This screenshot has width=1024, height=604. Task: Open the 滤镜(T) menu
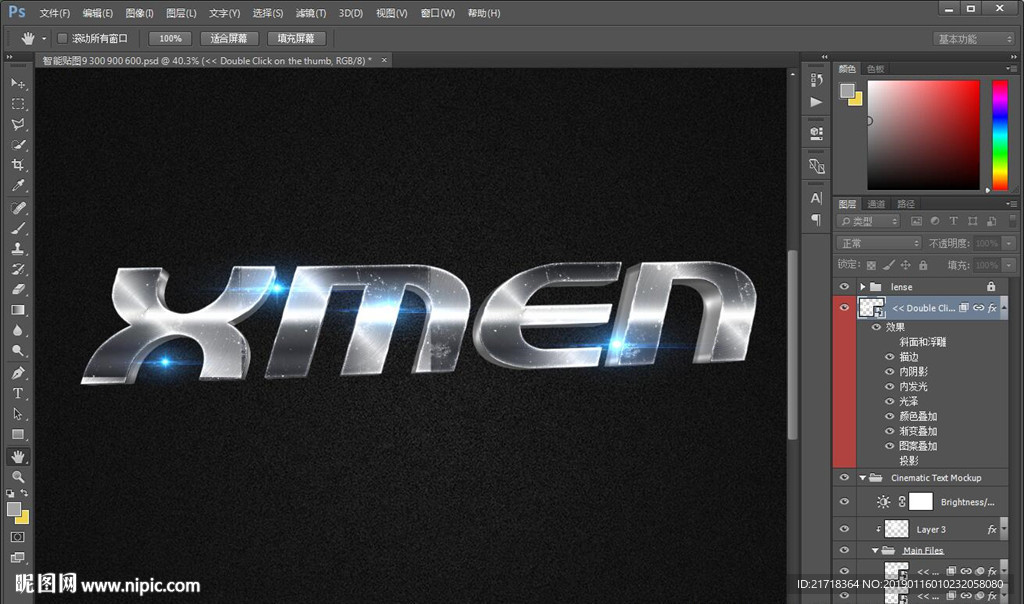pyautogui.click(x=311, y=13)
